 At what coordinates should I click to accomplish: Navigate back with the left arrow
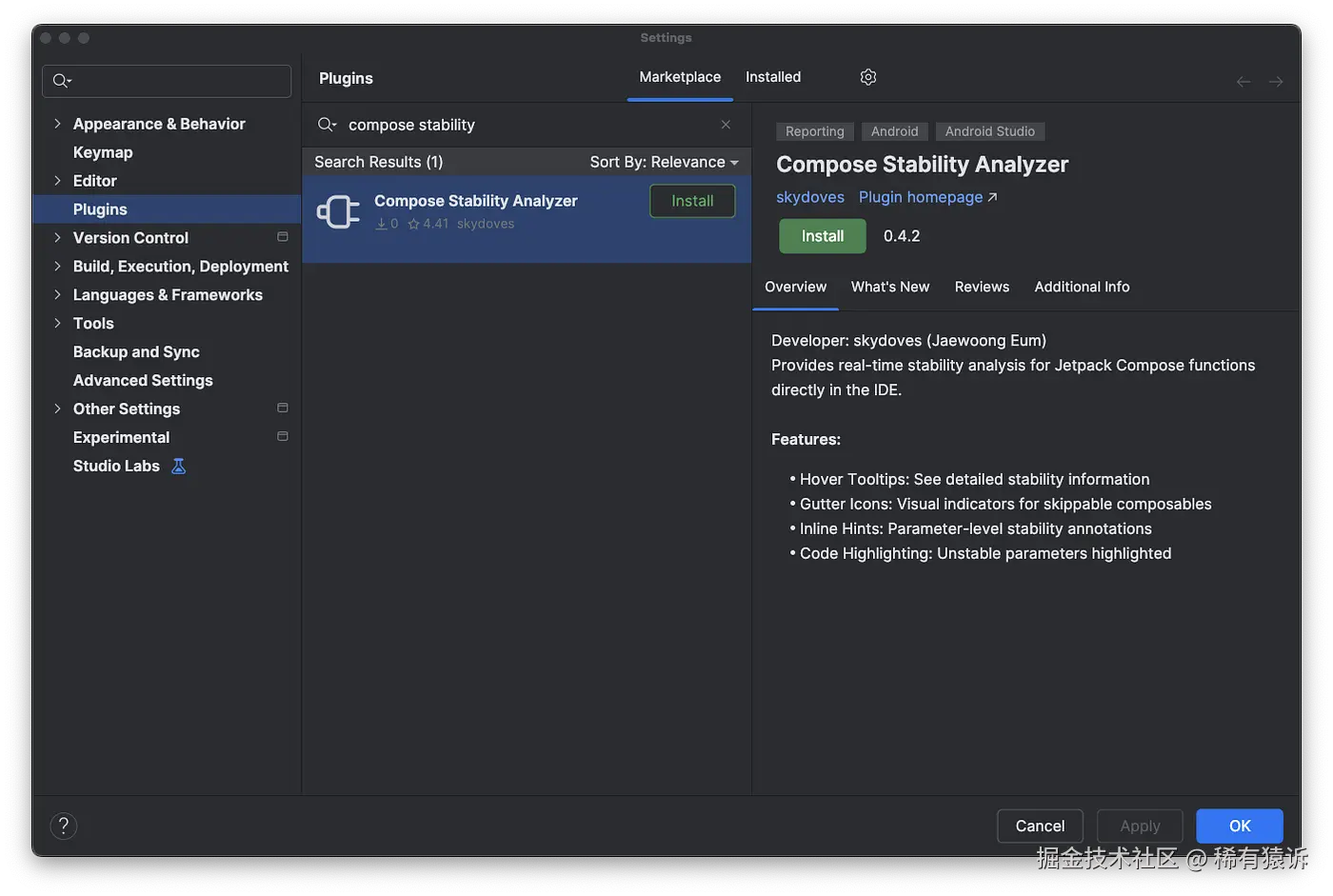click(x=1243, y=82)
